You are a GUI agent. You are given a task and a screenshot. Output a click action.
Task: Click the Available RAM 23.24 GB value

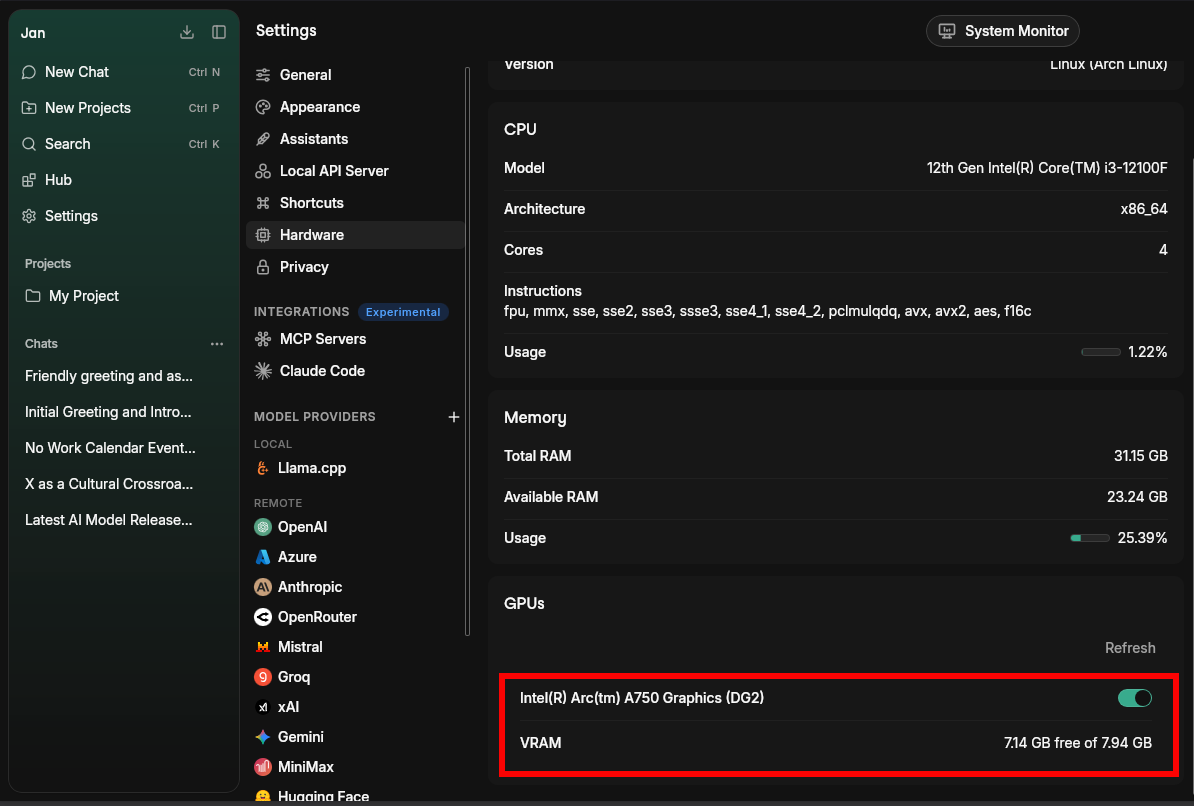pos(1137,497)
